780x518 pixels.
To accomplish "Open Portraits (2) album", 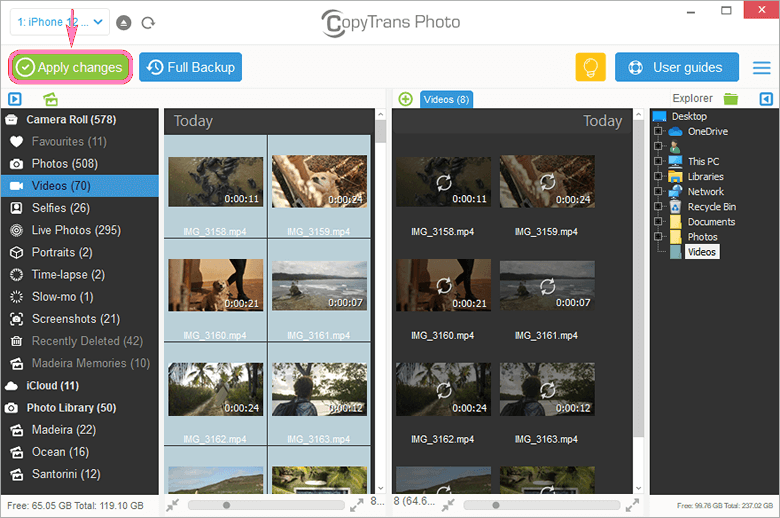I will click(x=80, y=252).
